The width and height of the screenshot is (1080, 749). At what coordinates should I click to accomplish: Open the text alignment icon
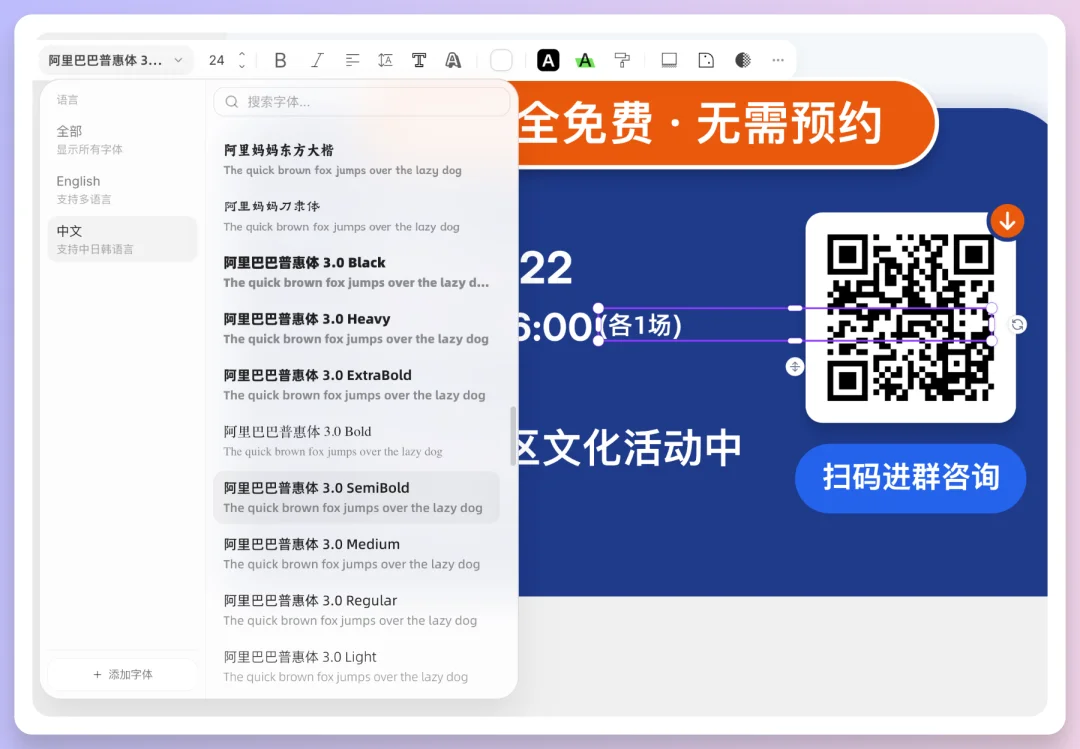352,59
